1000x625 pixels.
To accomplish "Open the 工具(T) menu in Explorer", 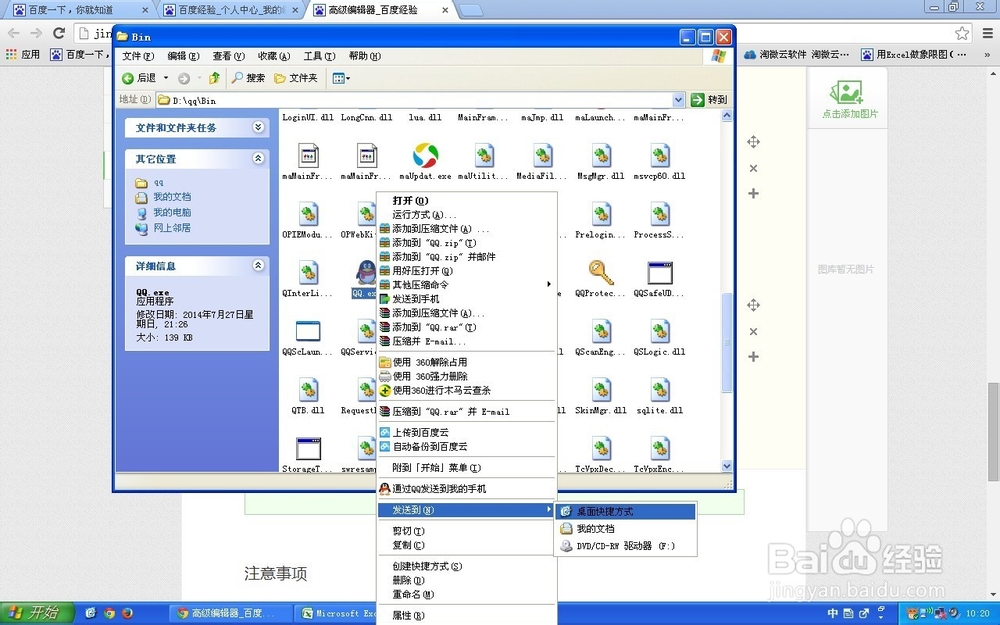I will click(319, 56).
